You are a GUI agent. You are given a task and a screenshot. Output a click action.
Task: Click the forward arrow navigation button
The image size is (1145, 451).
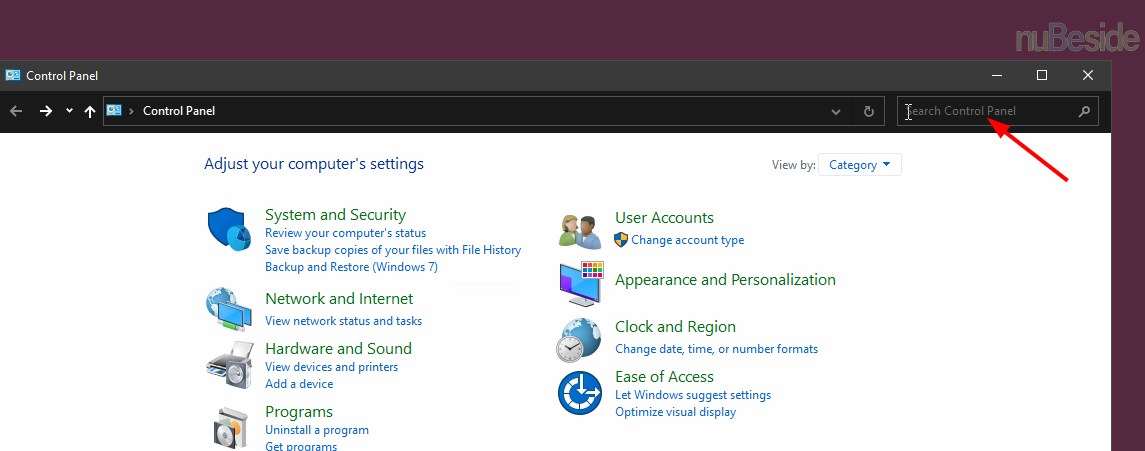point(45,111)
